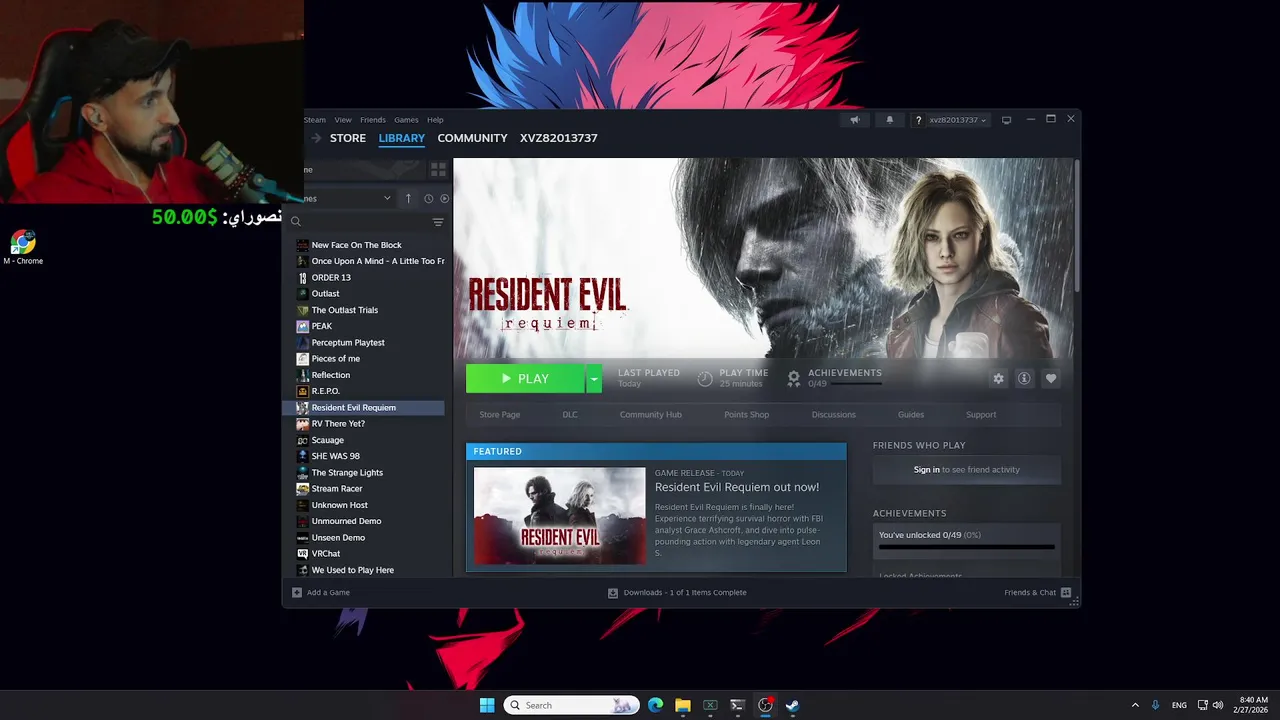Screen dimensions: 1280x720
Task: Open the Support link
Action: pyautogui.click(x=981, y=415)
